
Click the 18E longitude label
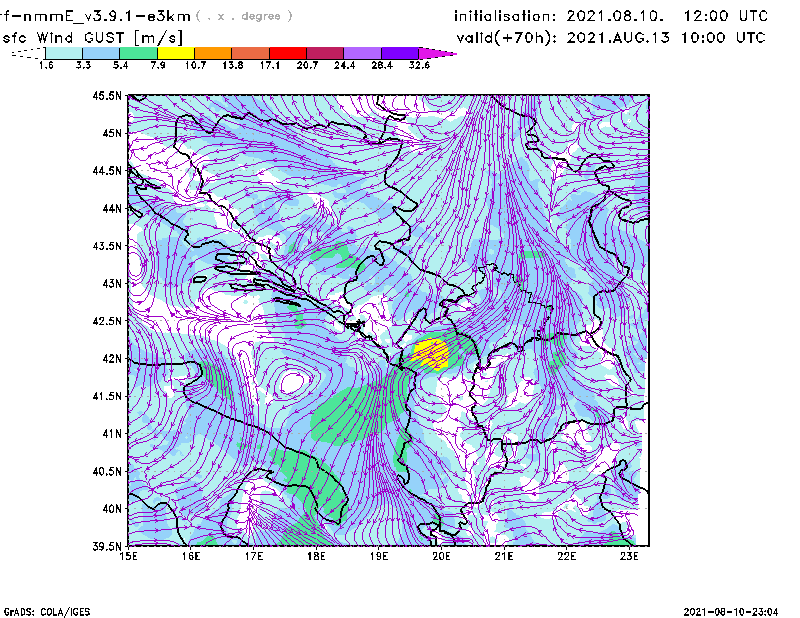point(316,556)
